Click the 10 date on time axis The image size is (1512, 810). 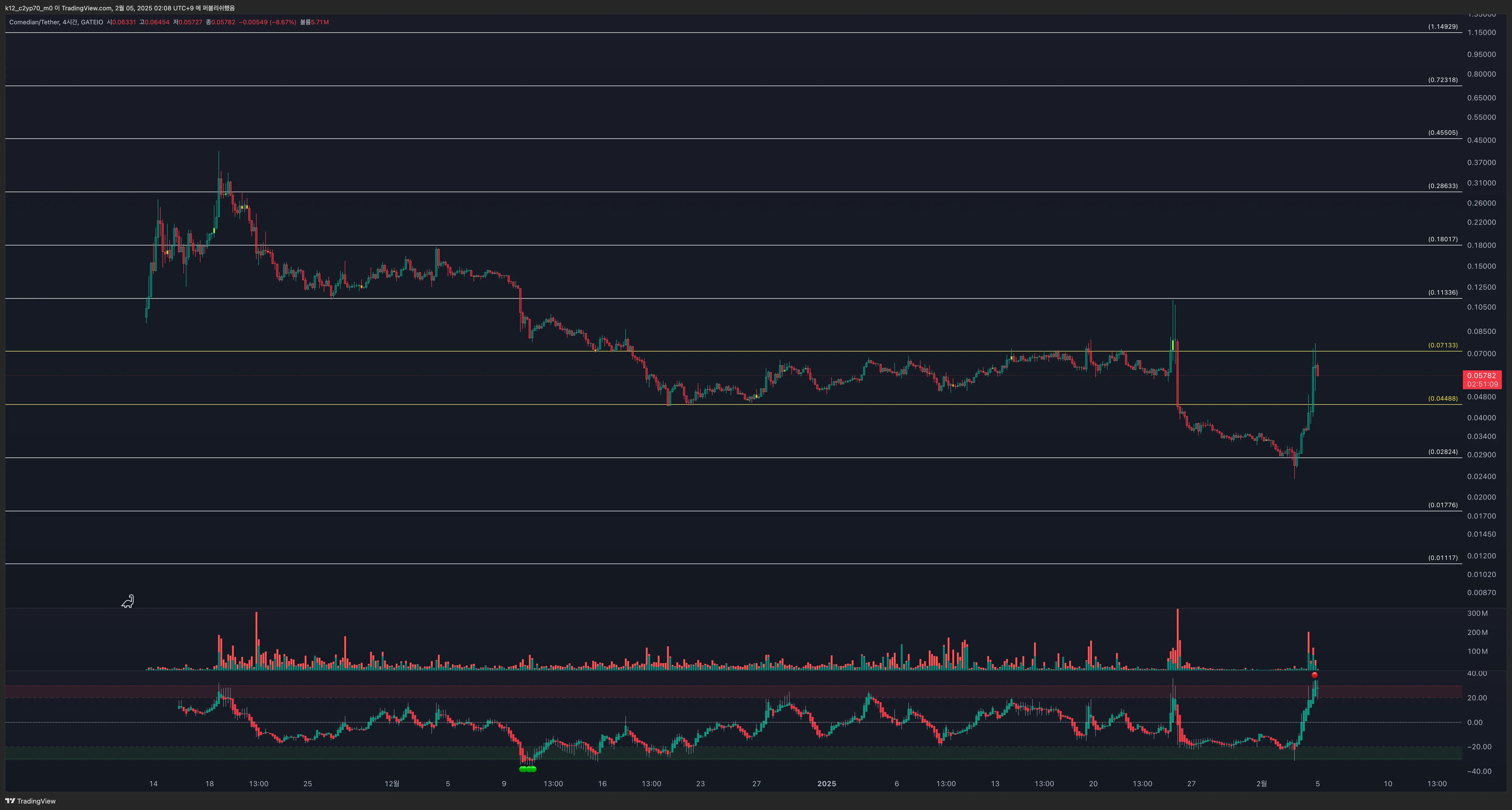coord(1388,784)
